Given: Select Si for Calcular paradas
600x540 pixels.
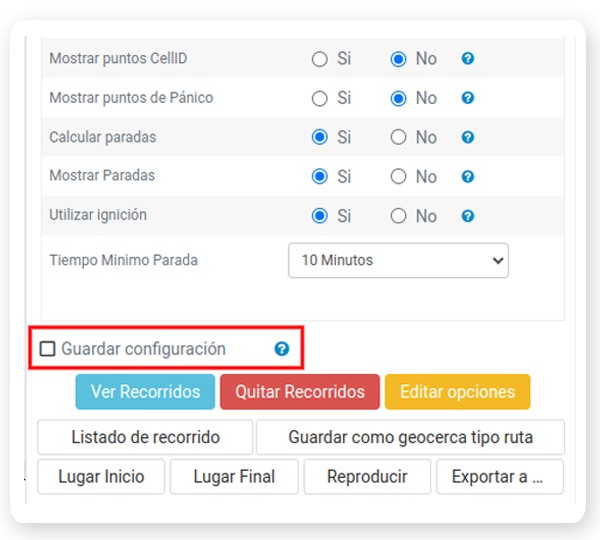Looking at the screenshot, I should point(320,137).
